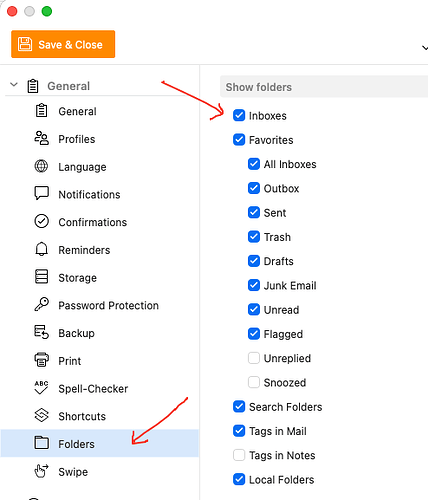Viewport: 428px width, 500px height.
Task: Click the Storage database icon
Action: pyautogui.click(x=41, y=277)
